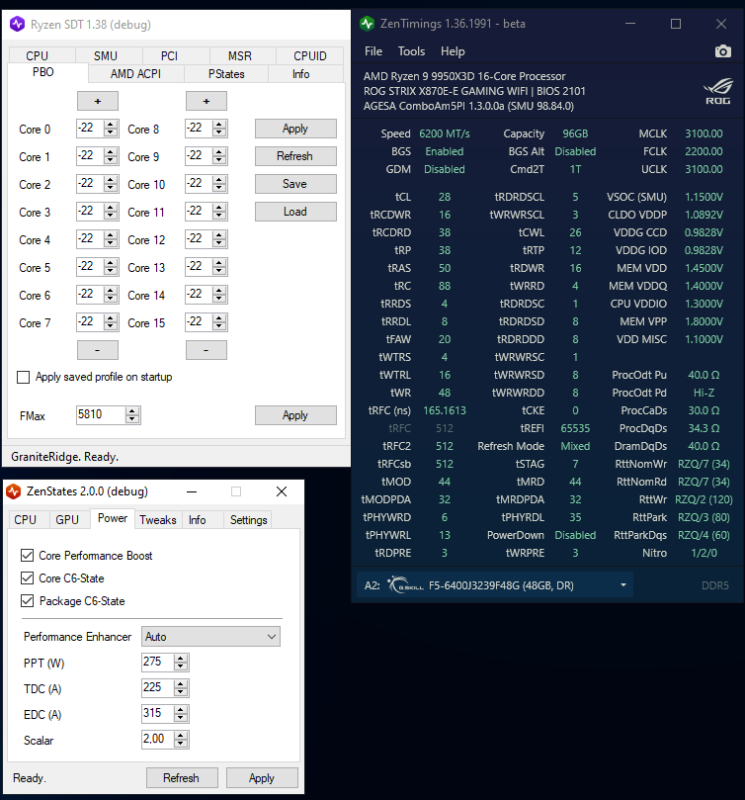
Task: Click minus button below Core 15 column
Action: point(206,351)
